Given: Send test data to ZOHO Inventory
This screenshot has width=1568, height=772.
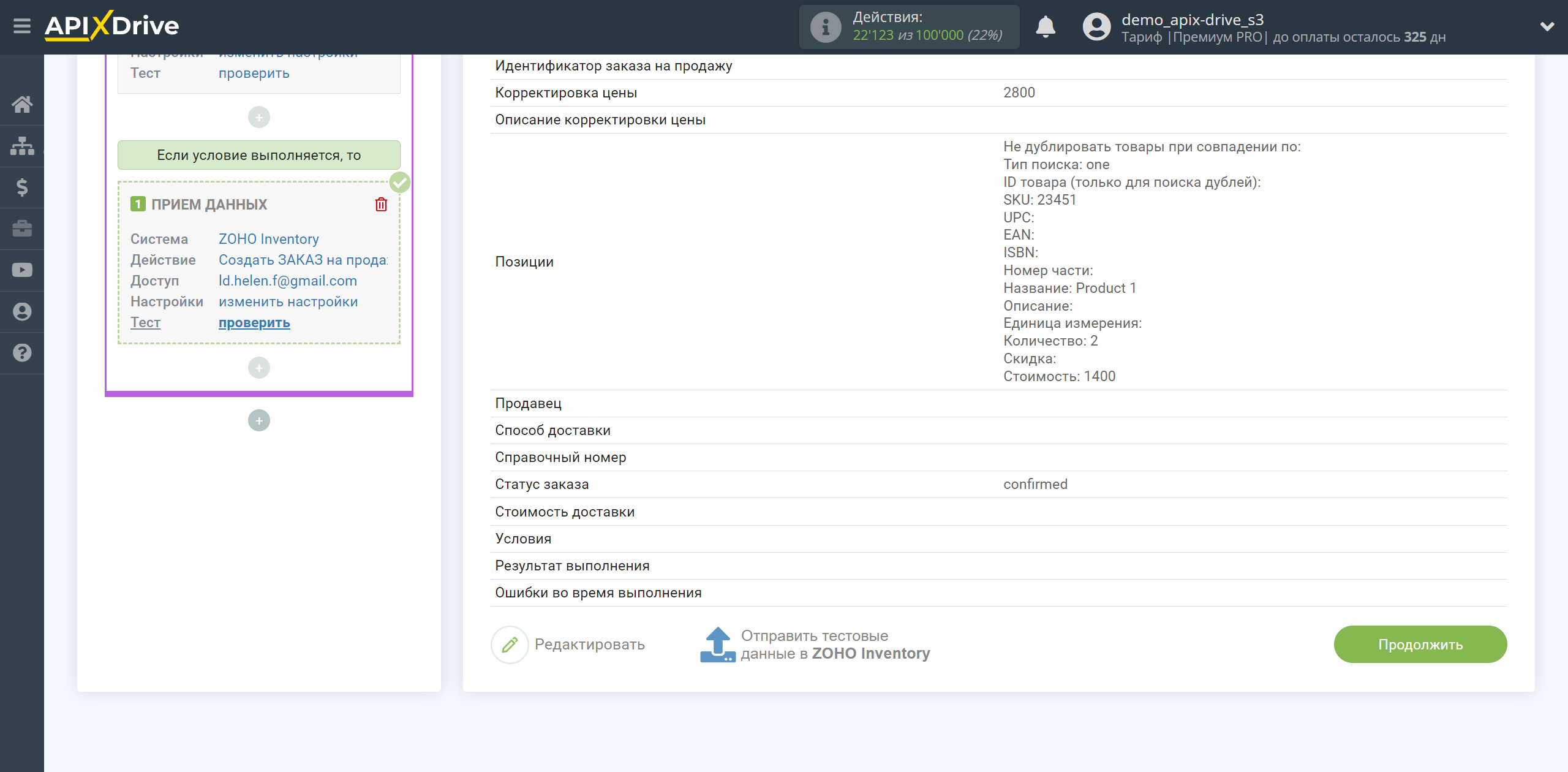Looking at the screenshot, I should pyautogui.click(x=835, y=645).
